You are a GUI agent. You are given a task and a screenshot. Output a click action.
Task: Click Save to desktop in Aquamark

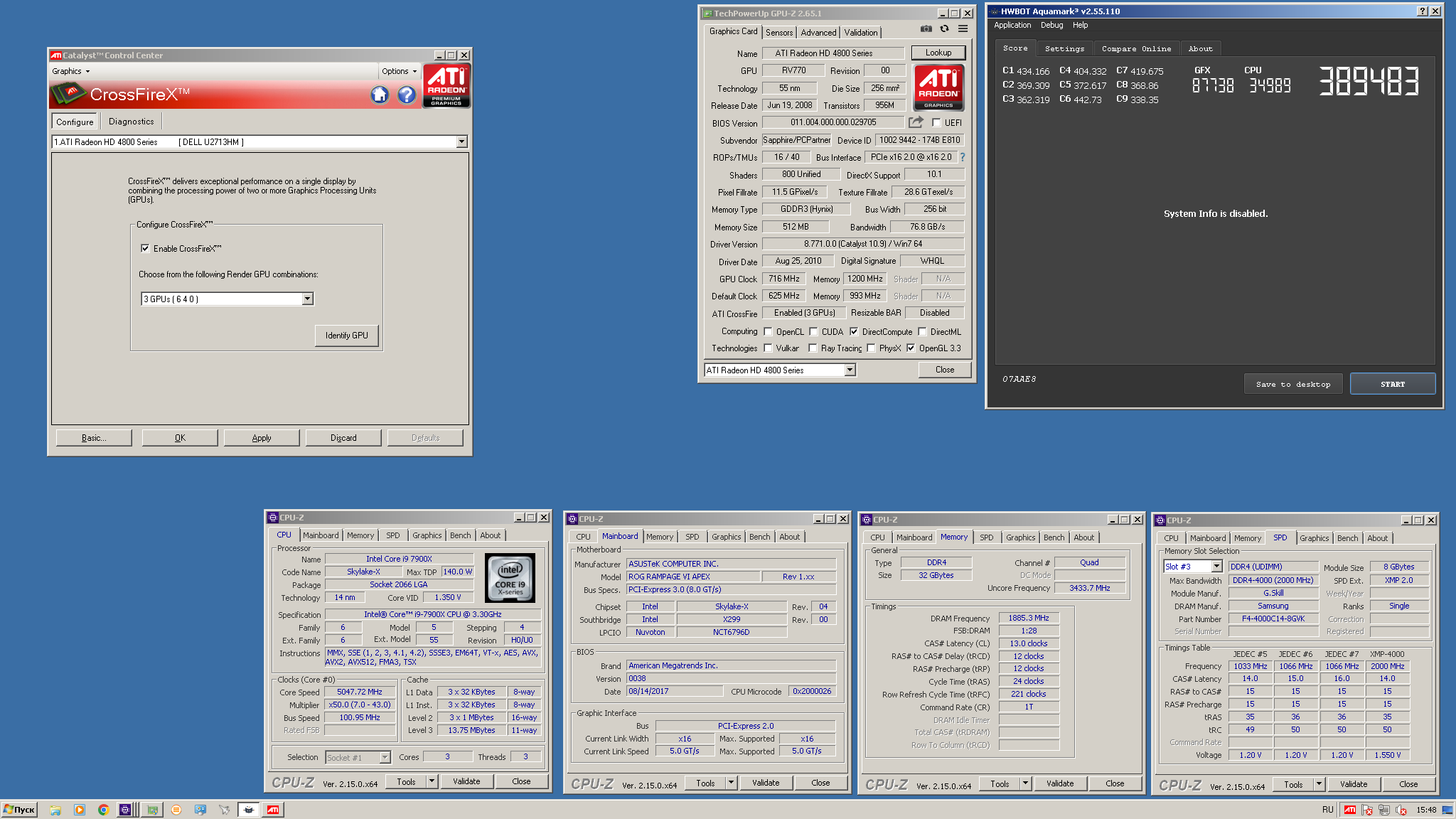[x=1293, y=384]
